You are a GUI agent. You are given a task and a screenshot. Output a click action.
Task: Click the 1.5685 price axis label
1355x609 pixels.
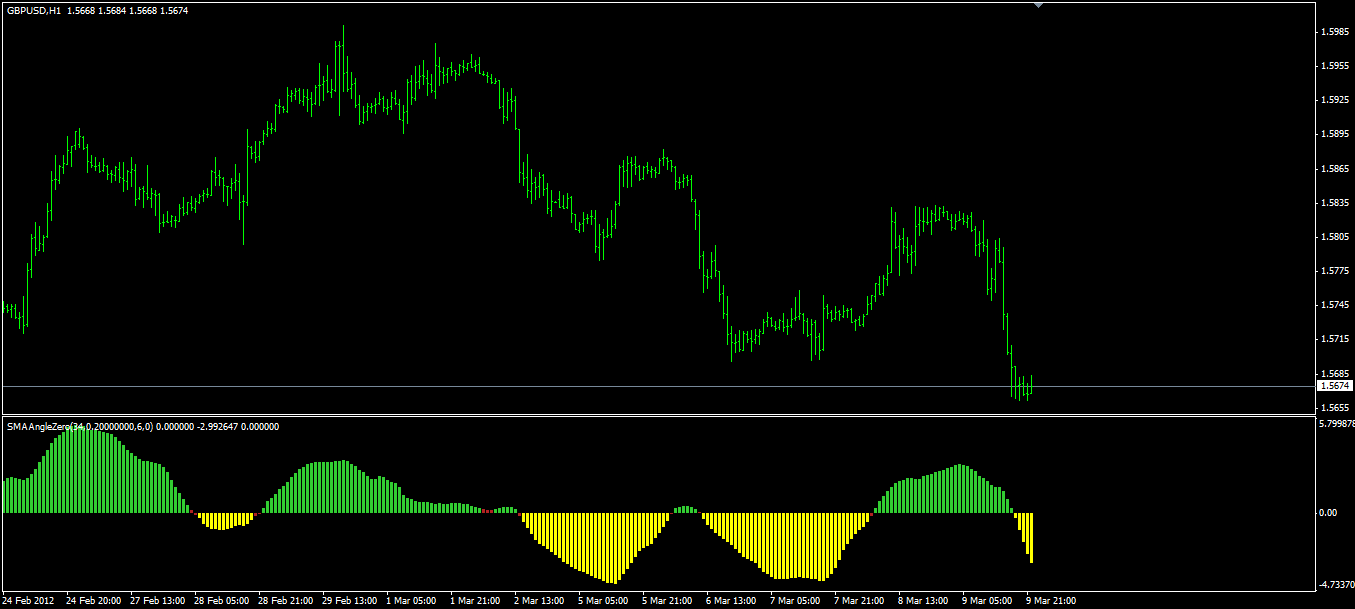pyautogui.click(x=1334, y=374)
